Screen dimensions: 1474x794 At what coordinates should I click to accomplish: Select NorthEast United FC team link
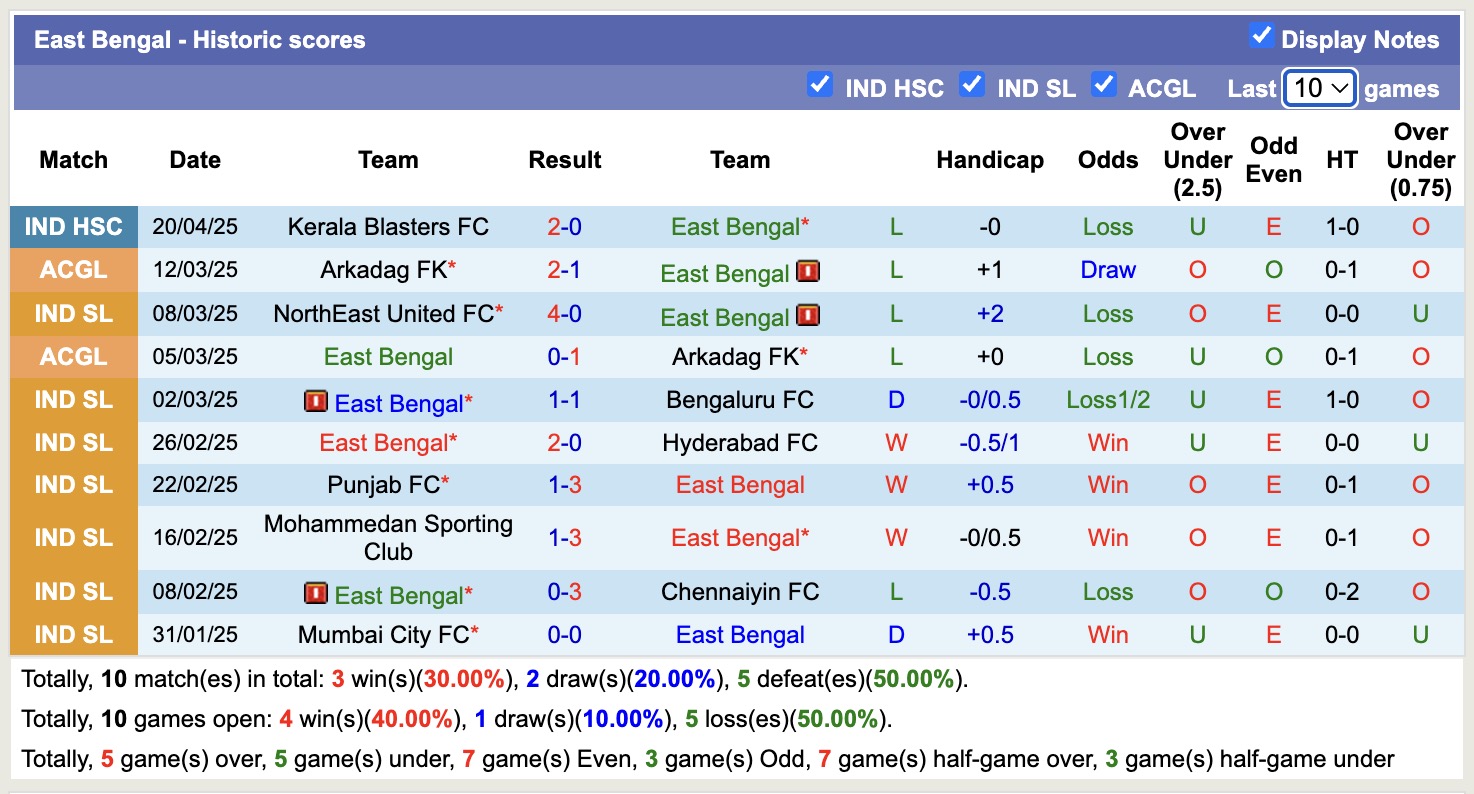384,314
